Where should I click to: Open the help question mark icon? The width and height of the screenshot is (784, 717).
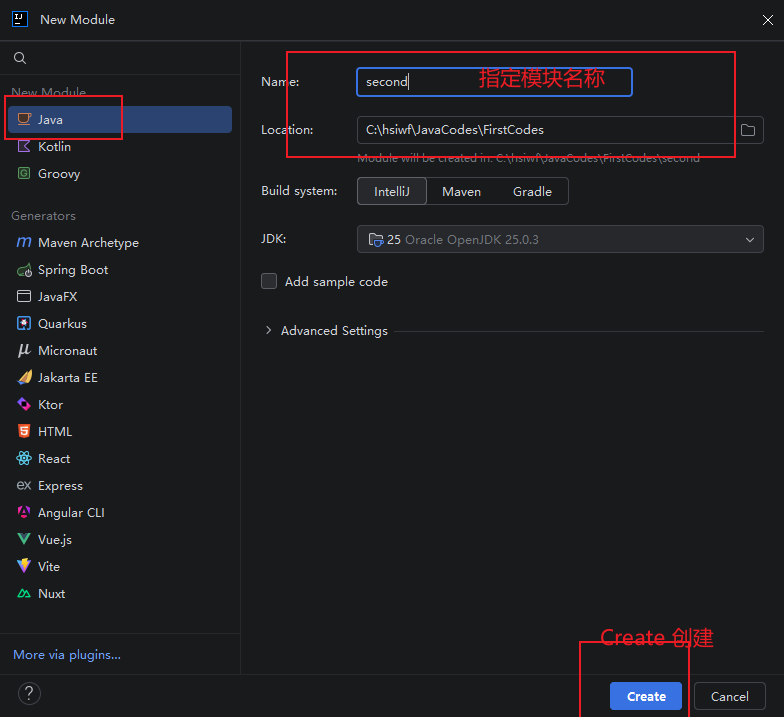point(29,694)
